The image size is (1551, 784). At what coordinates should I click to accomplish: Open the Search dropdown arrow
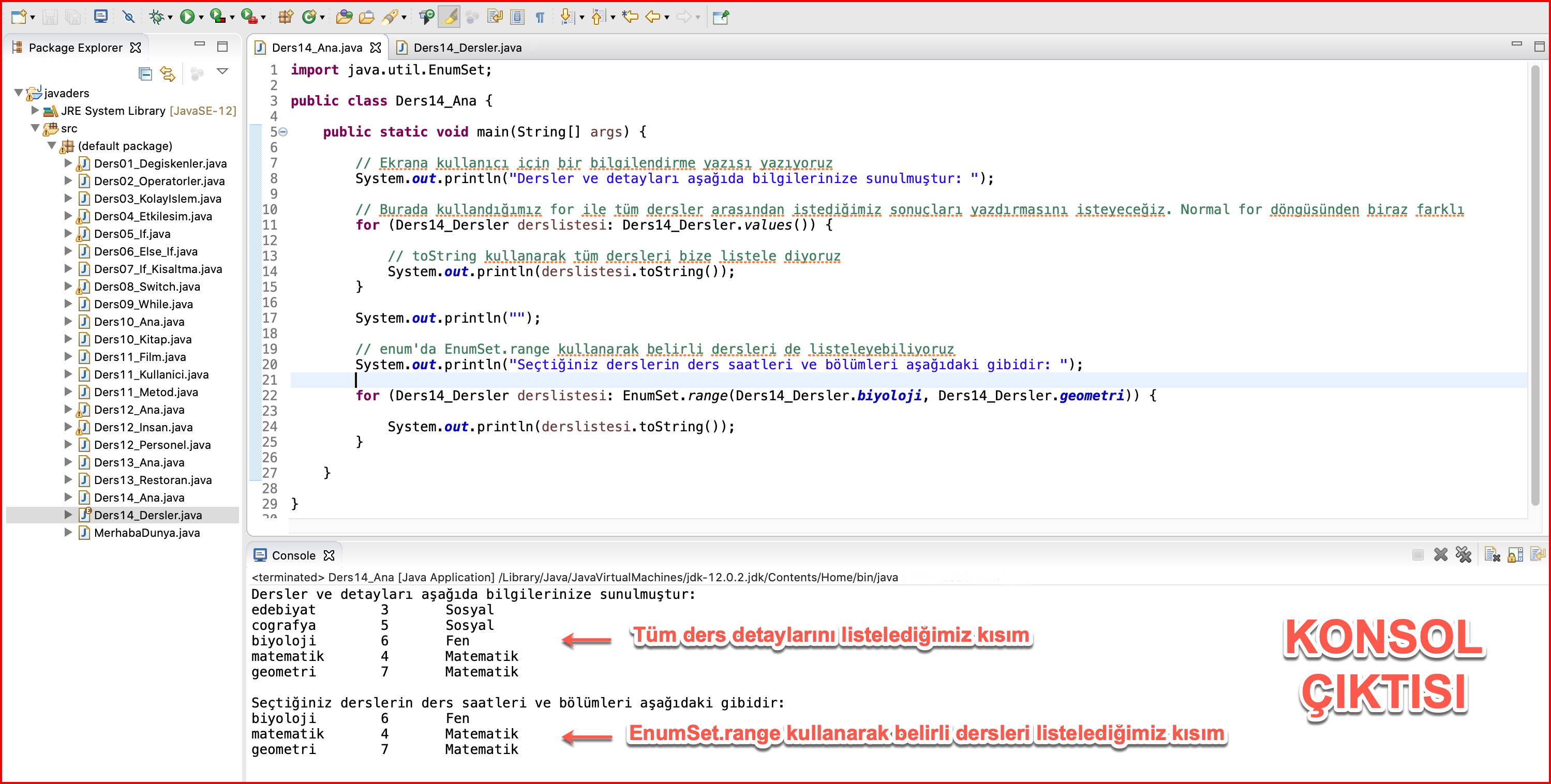pyautogui.click(x=404, y=18)
